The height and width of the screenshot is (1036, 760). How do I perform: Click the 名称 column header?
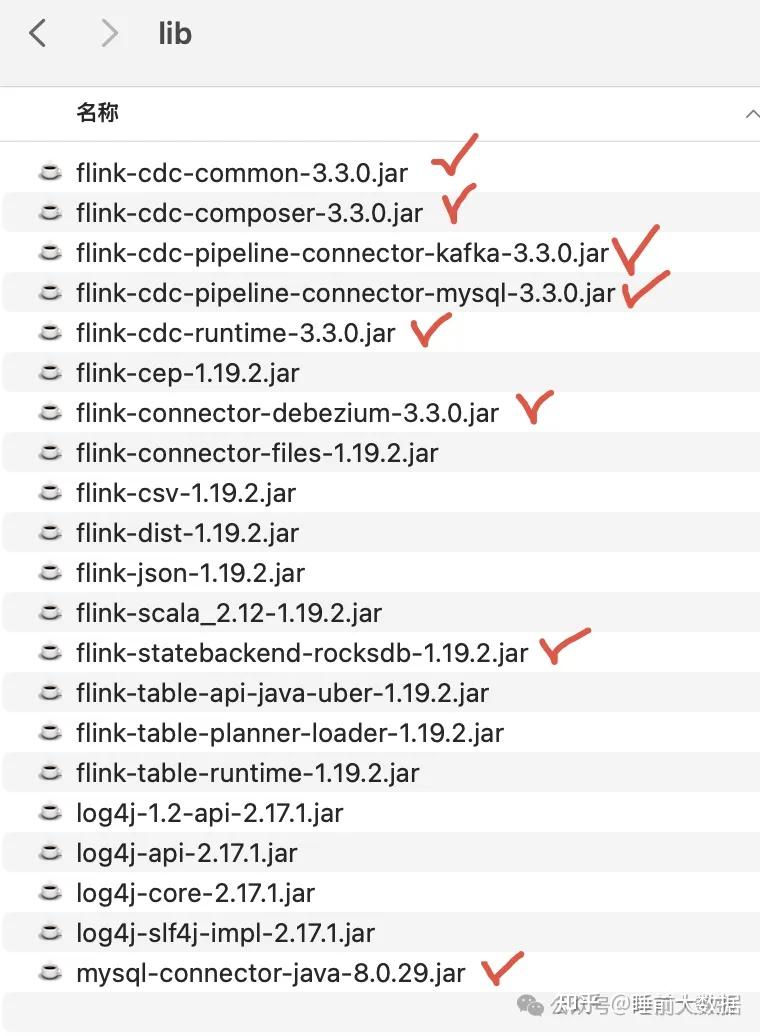tap(97, 113)
